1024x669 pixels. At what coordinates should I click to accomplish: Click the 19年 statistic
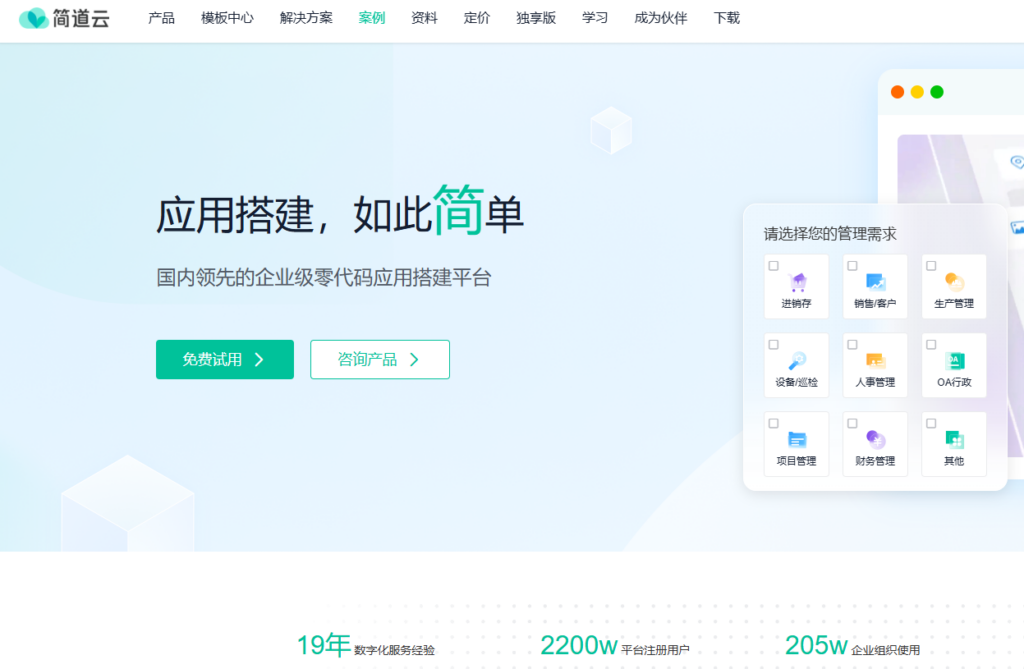click(324, 645)
